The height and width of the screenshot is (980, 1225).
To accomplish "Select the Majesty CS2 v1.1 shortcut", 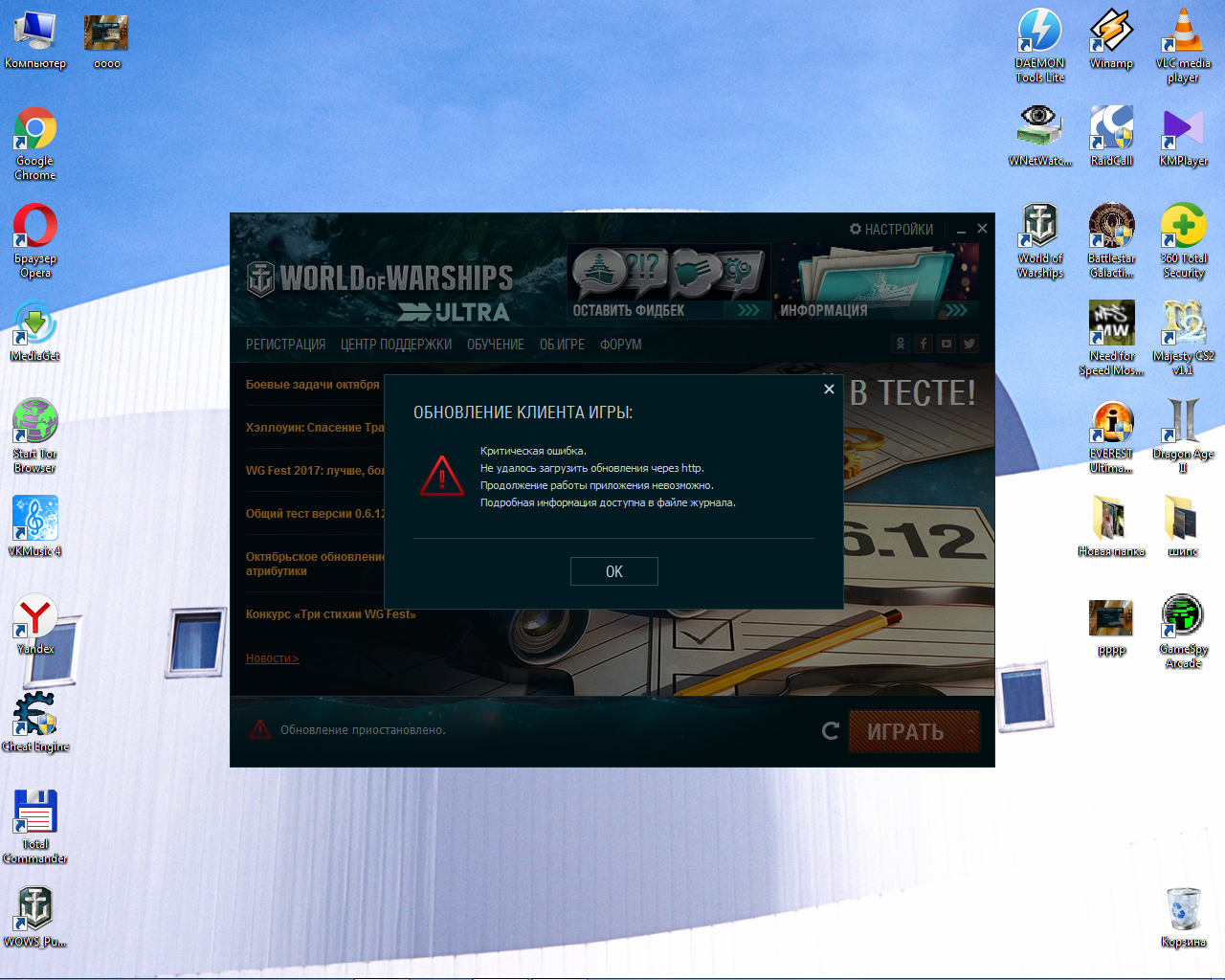I will point(1183,339).
